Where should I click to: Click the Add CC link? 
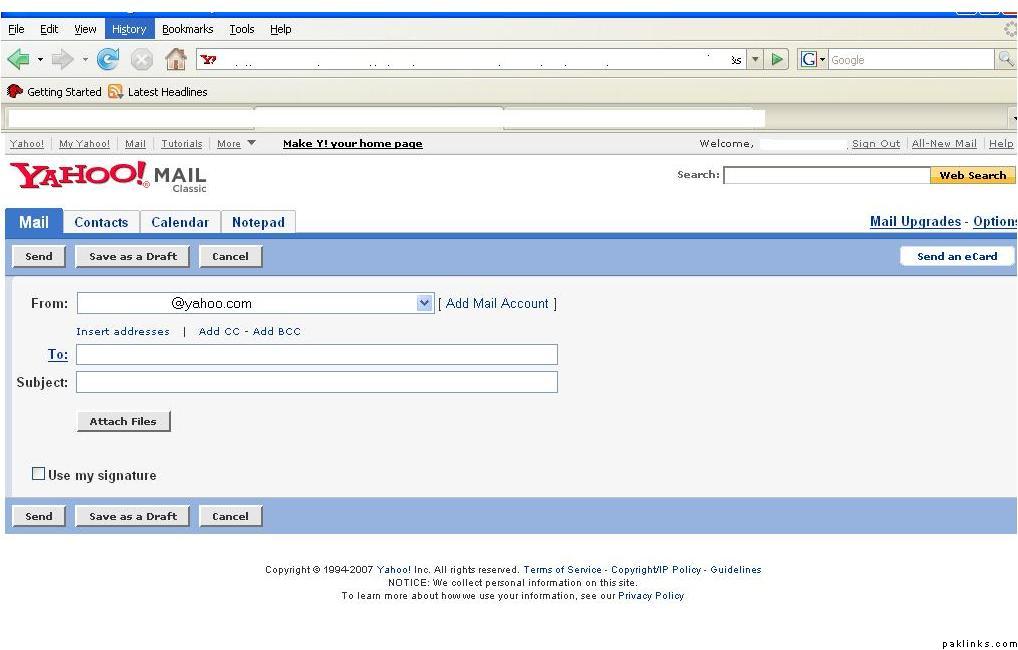pyautogui.click(x=219, y=331)
